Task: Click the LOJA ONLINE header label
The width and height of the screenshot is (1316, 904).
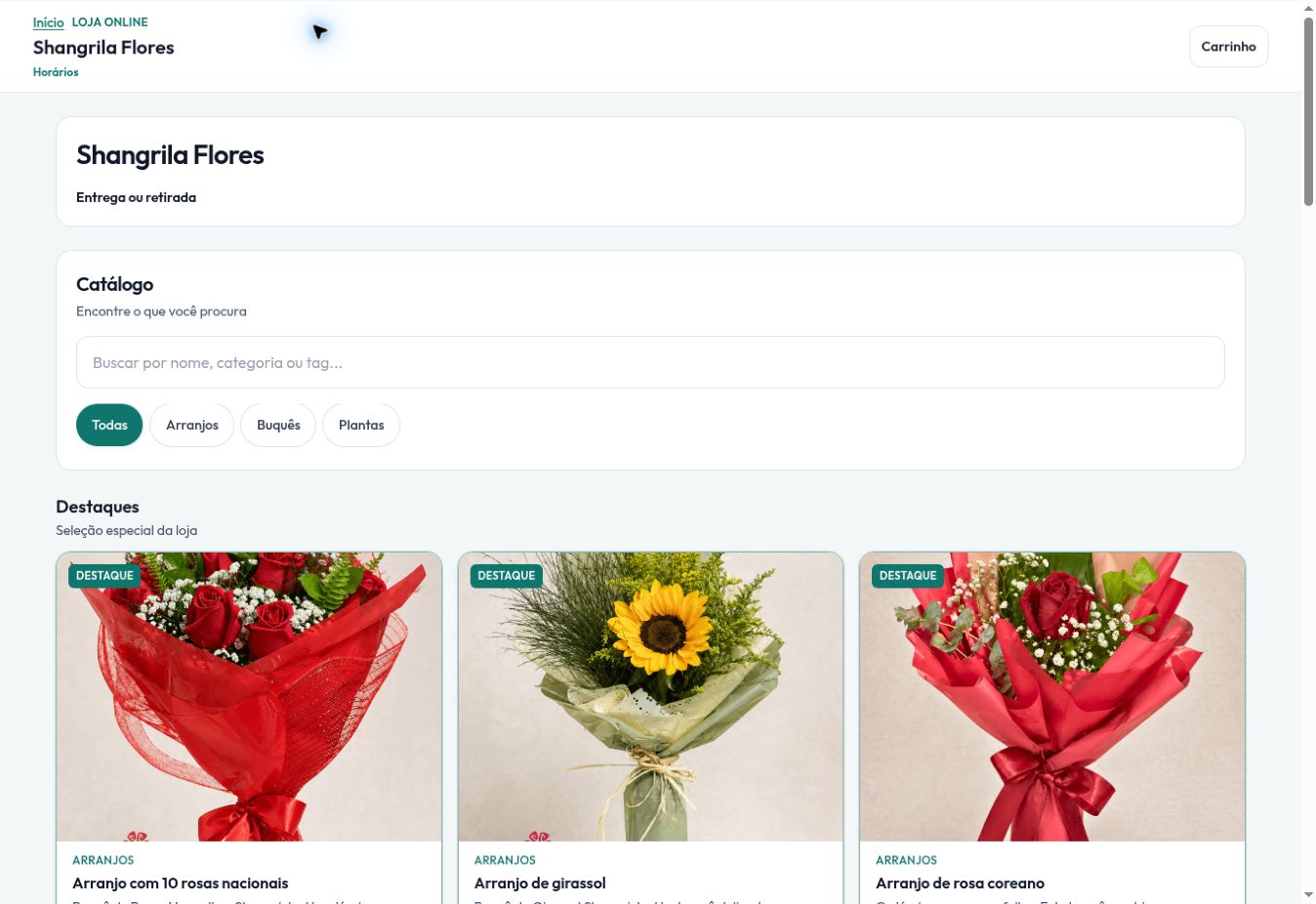Action: pos(110,22)
